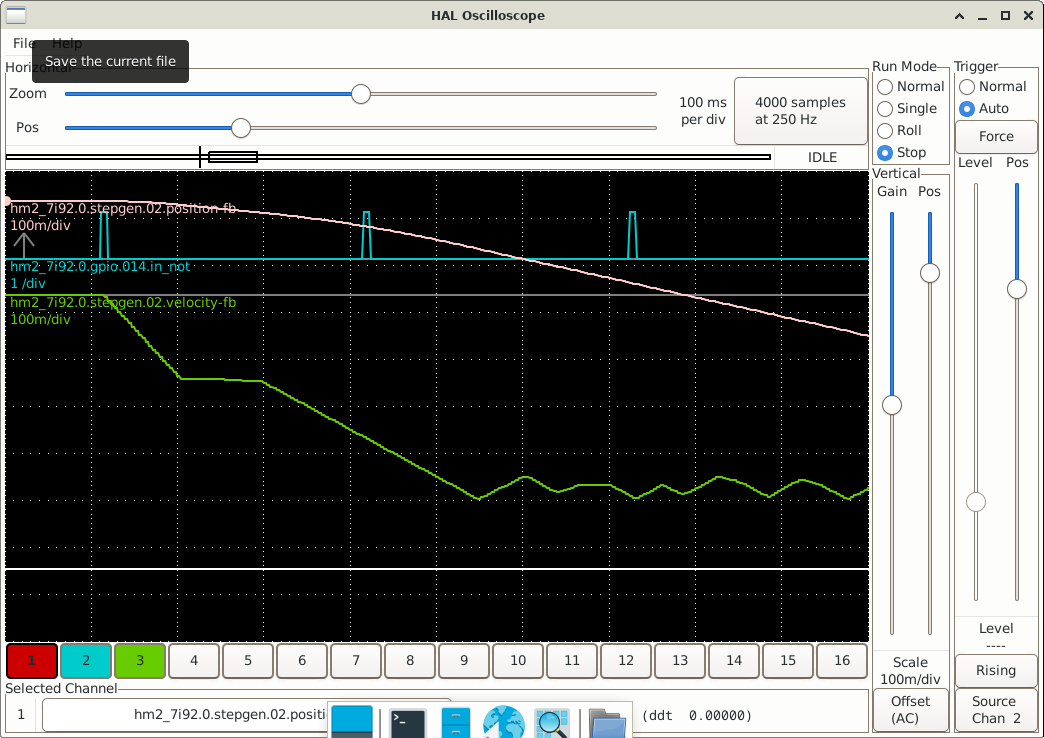Viewport: 1044px width, 738px height.
Task: Click the gpio.014.in_not trace label
Action: point(100,266)
